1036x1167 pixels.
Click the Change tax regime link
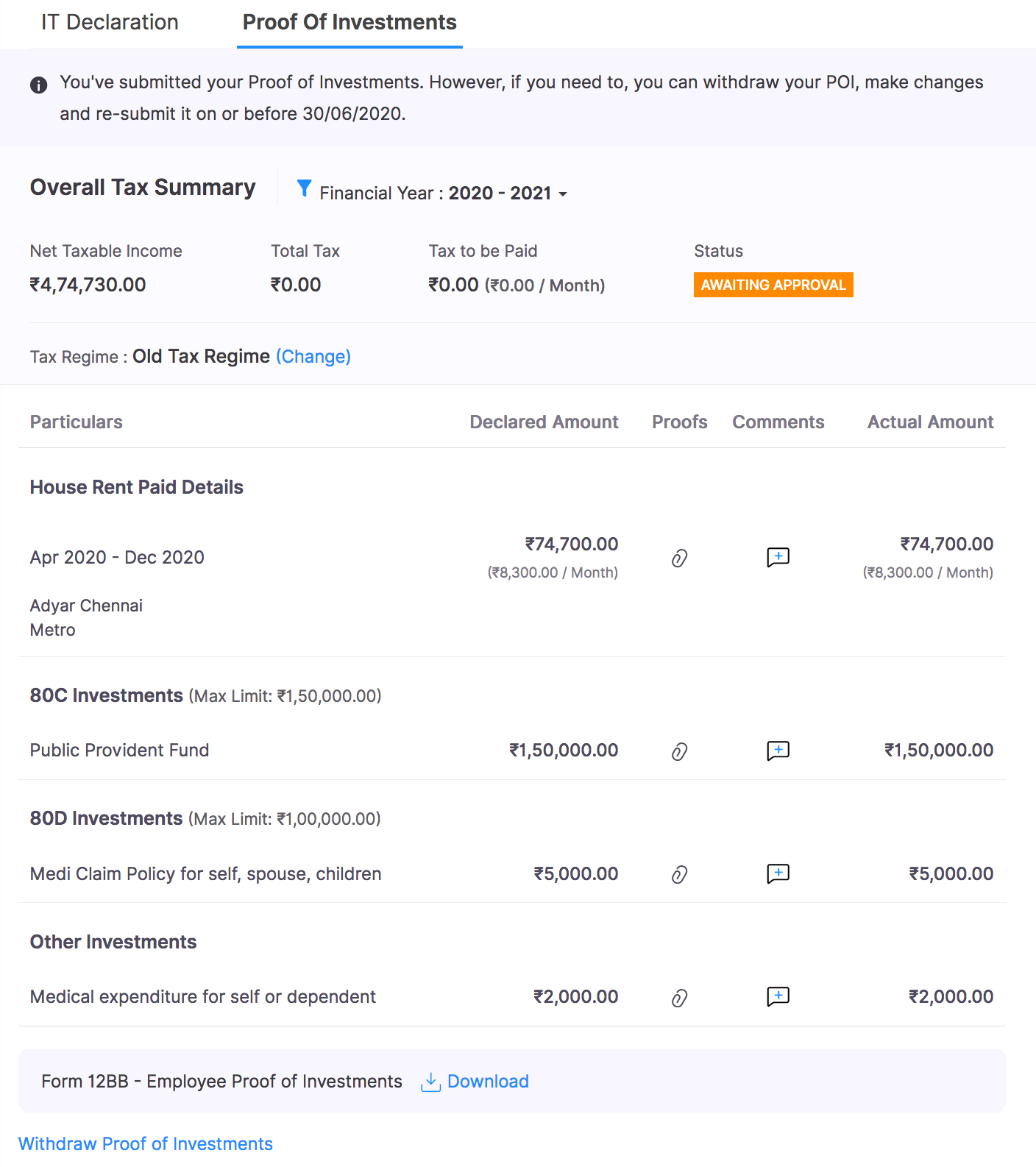click(313, 357)
